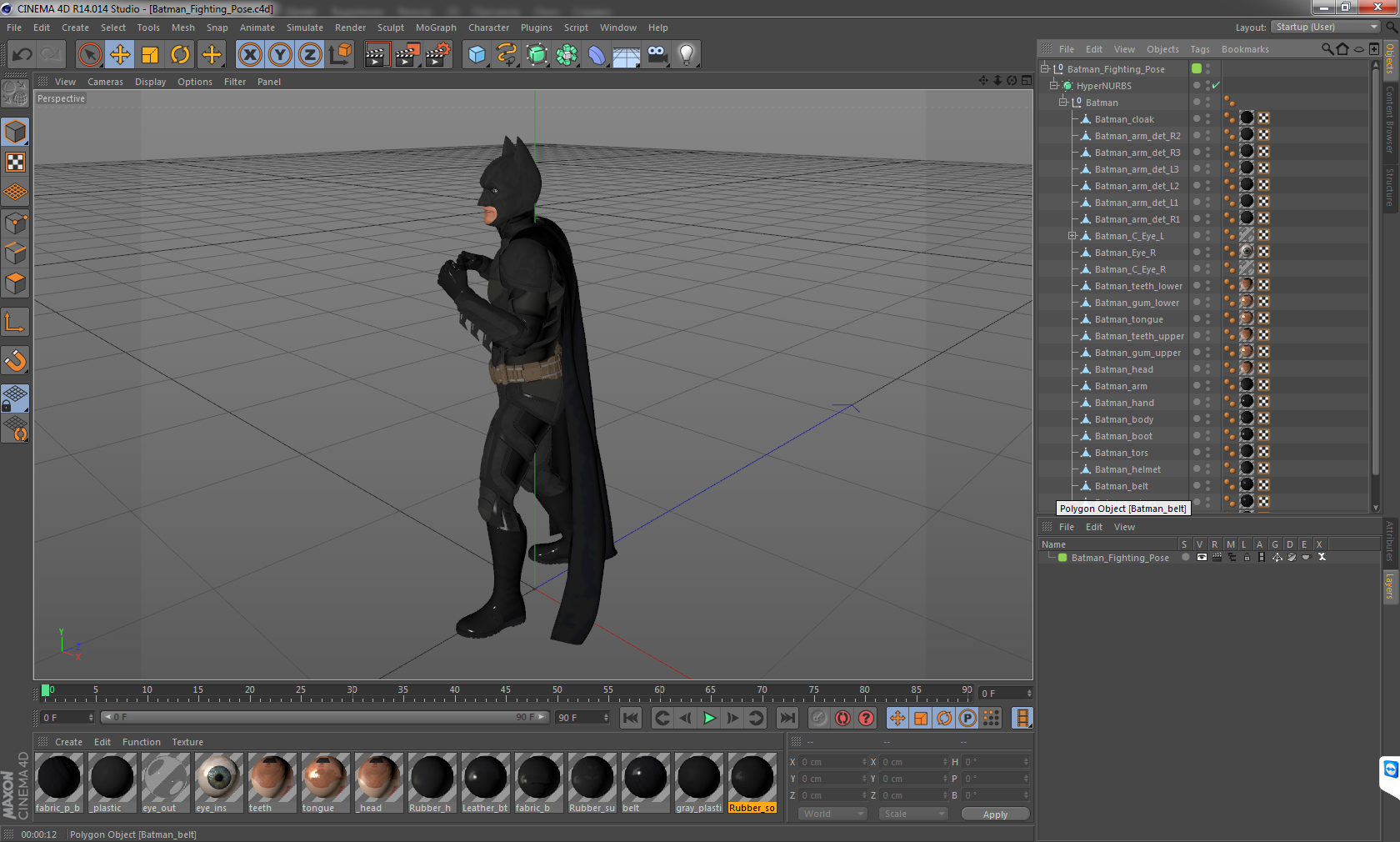Collapse the Batman null group

(1063, 102)
